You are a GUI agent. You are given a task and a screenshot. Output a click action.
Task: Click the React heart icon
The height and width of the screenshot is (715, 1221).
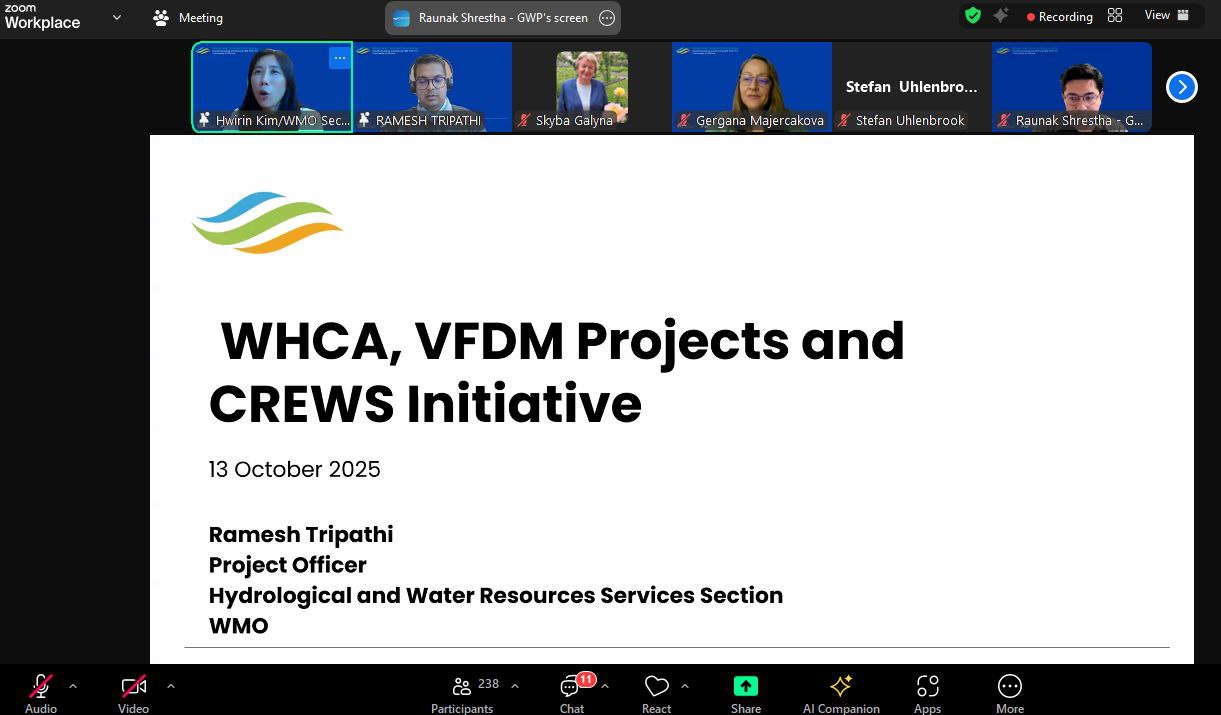tap(656, 693)
